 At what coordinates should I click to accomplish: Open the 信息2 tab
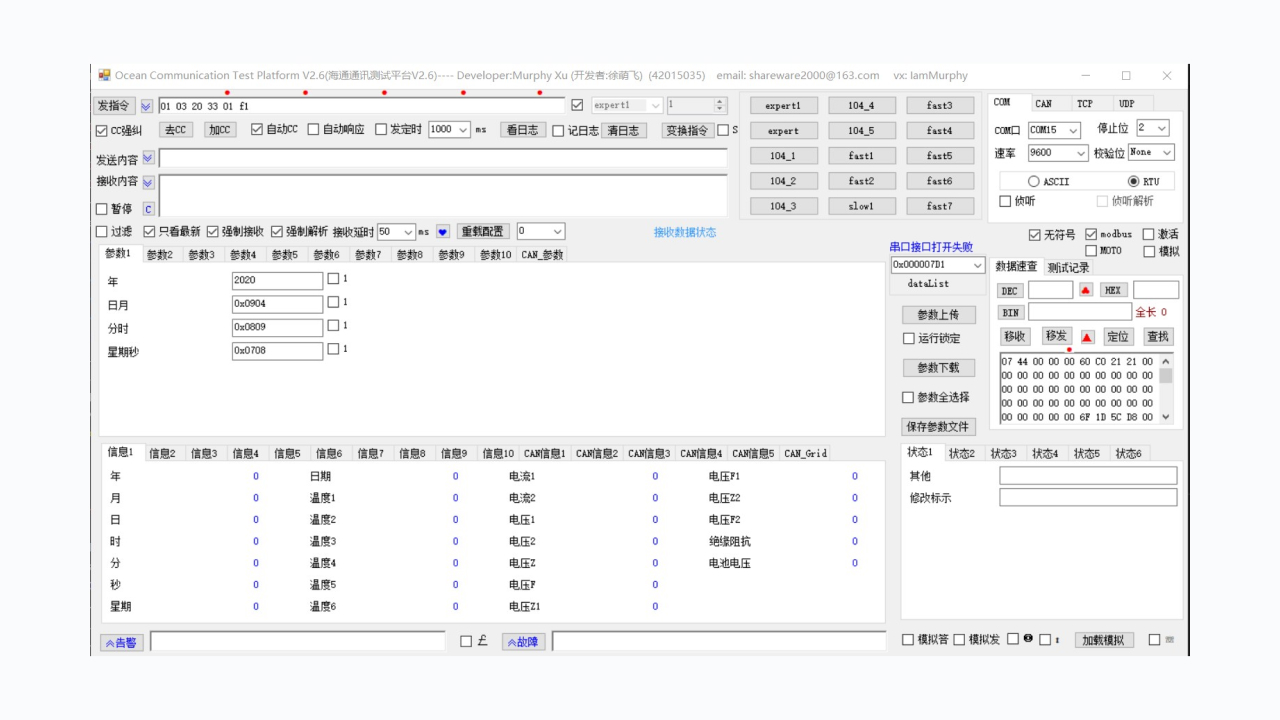coord(162,454)
